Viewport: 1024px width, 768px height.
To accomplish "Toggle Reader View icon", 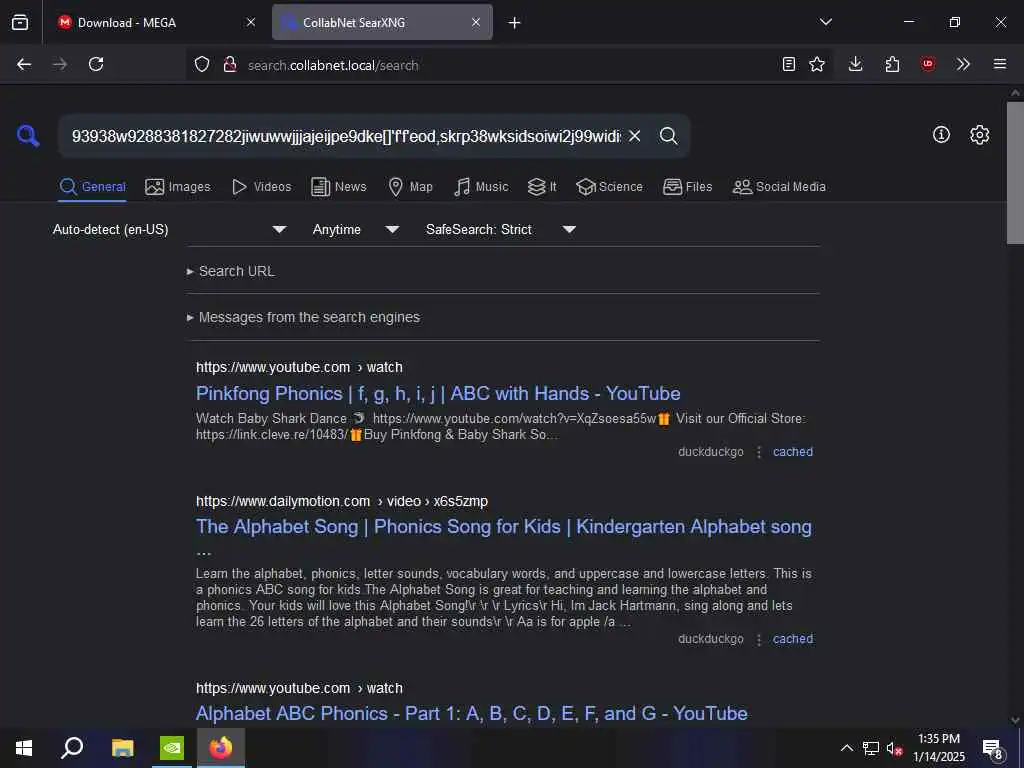I will (x=789, y=64).
